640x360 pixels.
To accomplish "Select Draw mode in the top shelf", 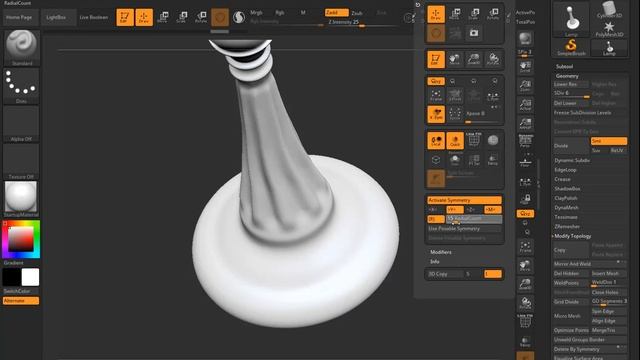I will (144, 17).
